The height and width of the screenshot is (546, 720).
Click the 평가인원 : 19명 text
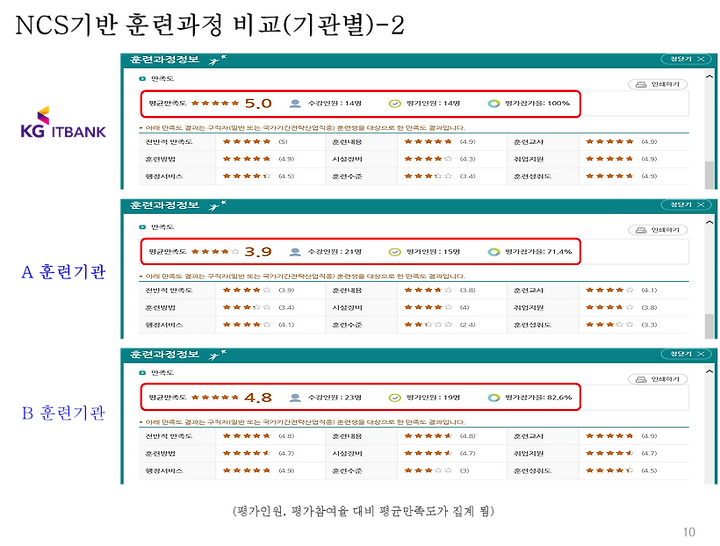(x=433, y=397)
